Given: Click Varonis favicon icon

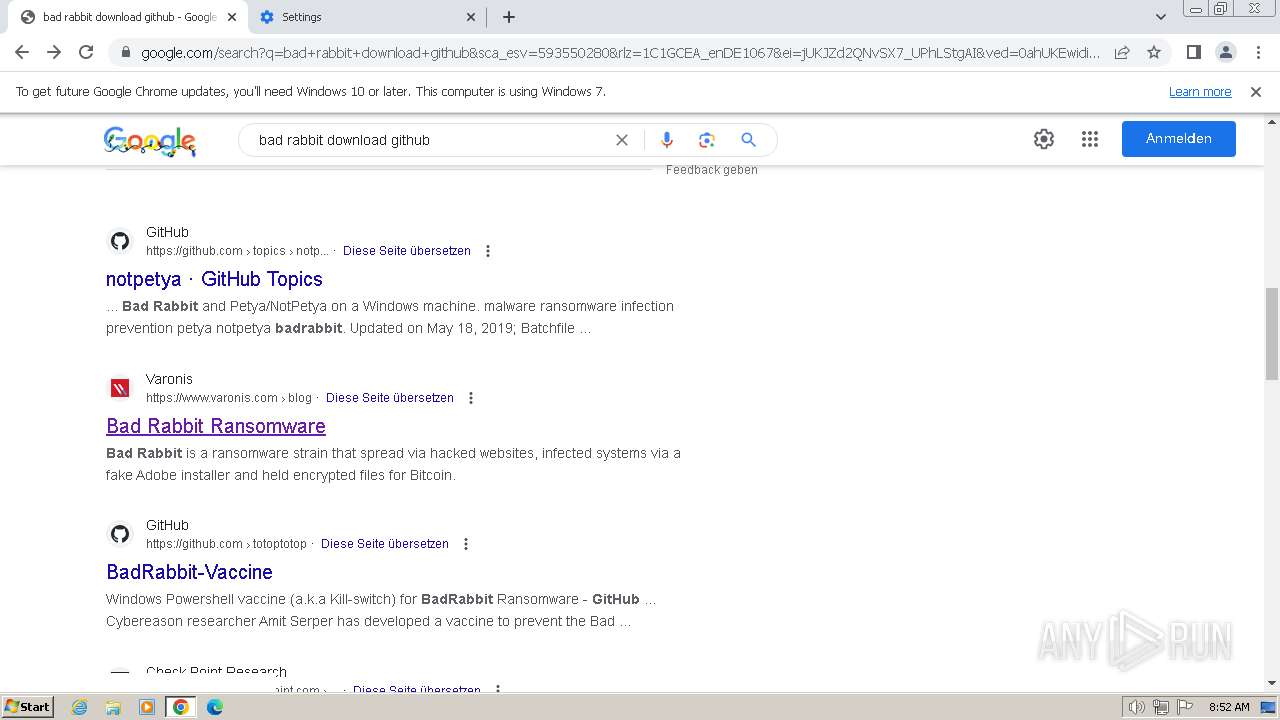Looking at the screenshot, I should [120, 388].
